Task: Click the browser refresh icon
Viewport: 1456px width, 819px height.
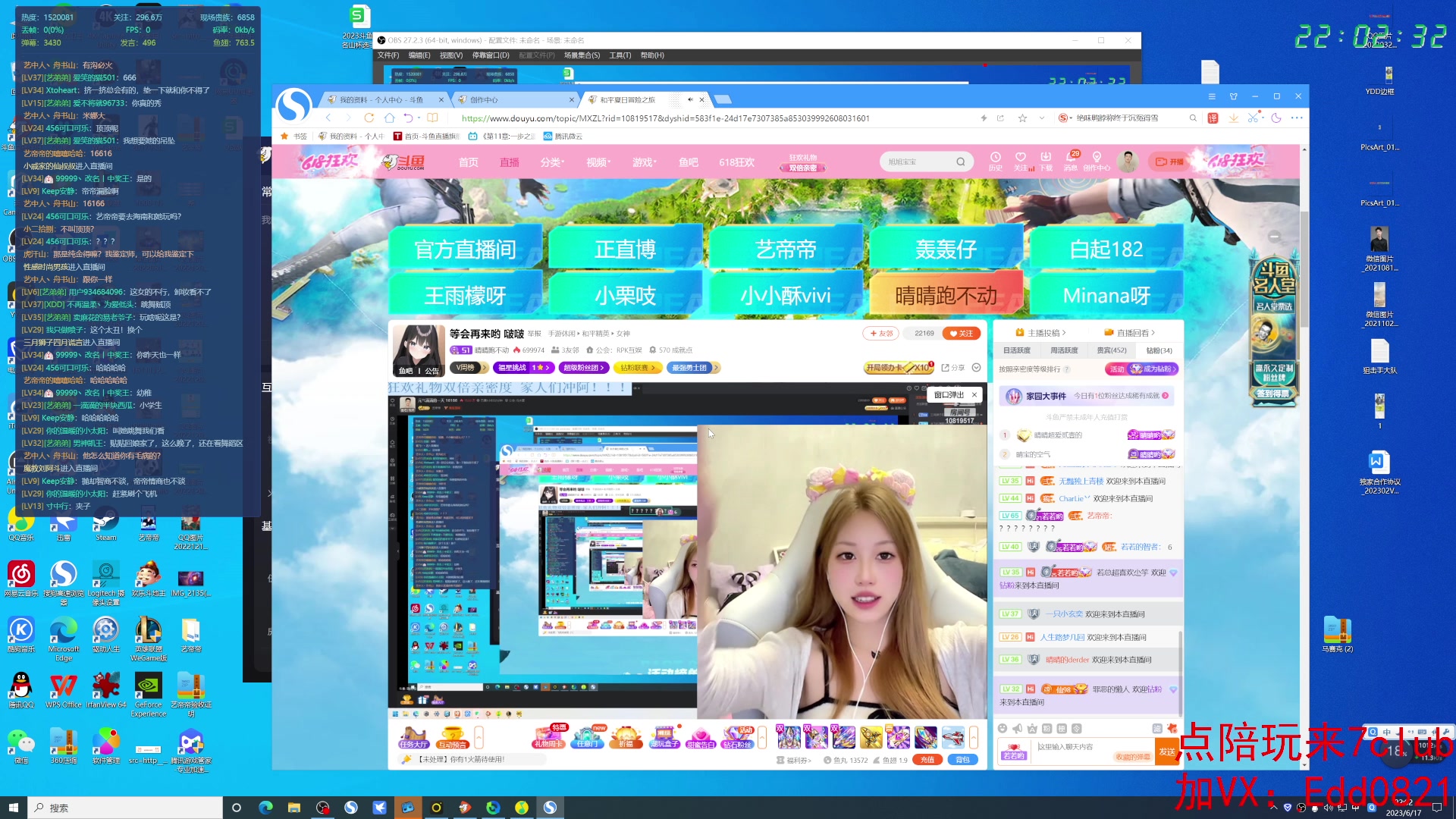Action: [369, 118]
